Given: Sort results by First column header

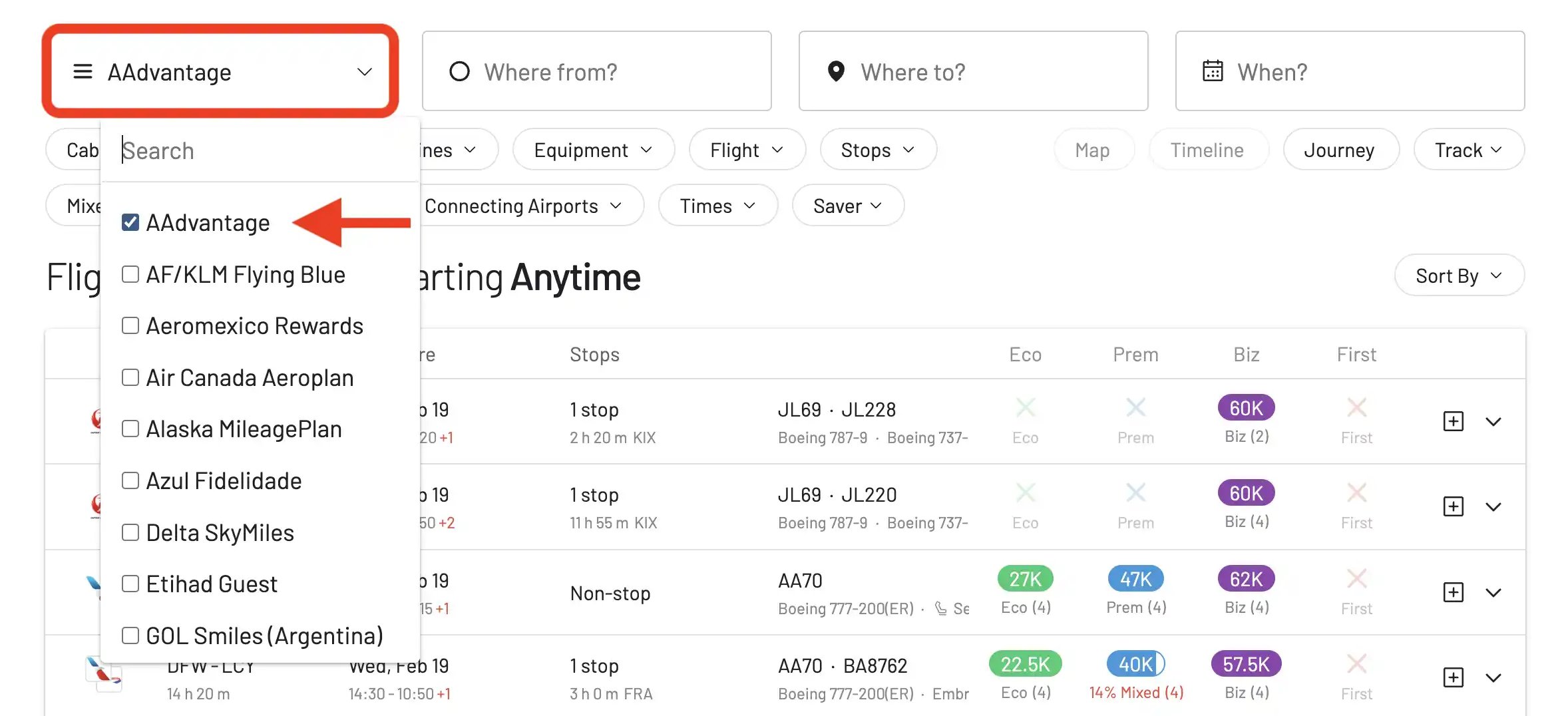Looking at the screenshot, I should pyautogui.click(x=1356, y=354).
